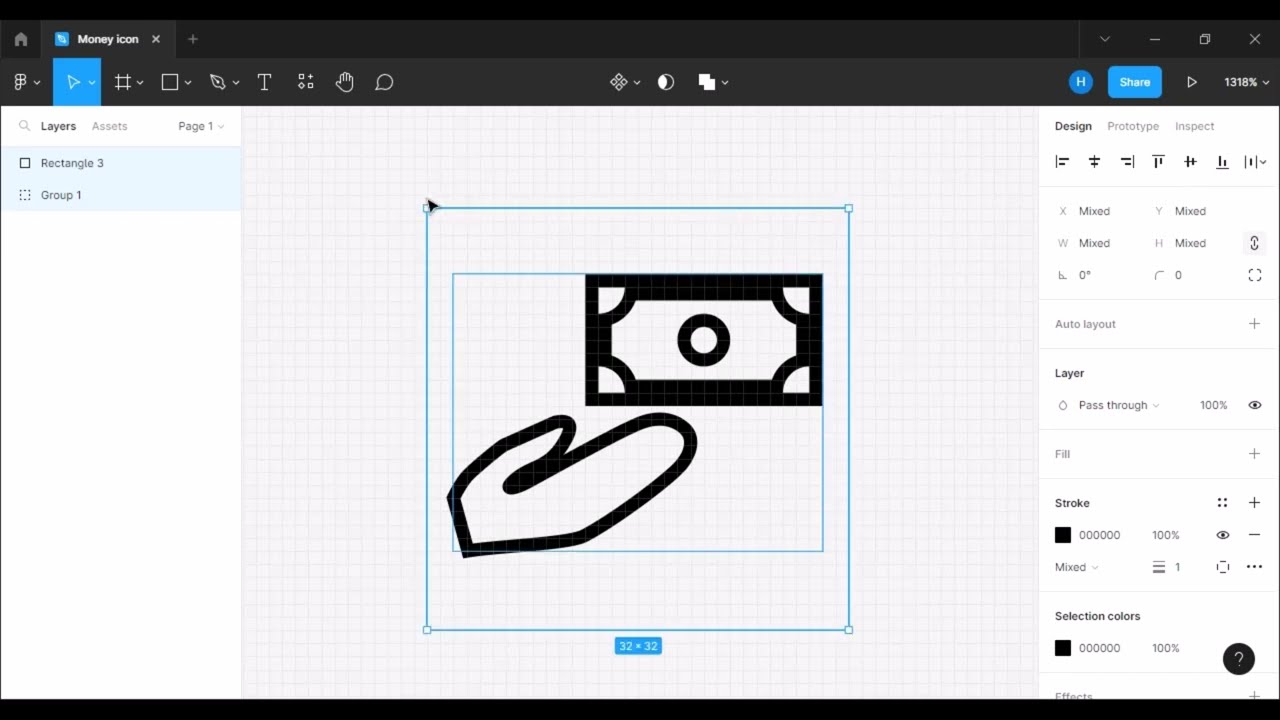Screen dimensions: 1280x720
Task: Click the layer opacity 100% field
Action: 1213,405
